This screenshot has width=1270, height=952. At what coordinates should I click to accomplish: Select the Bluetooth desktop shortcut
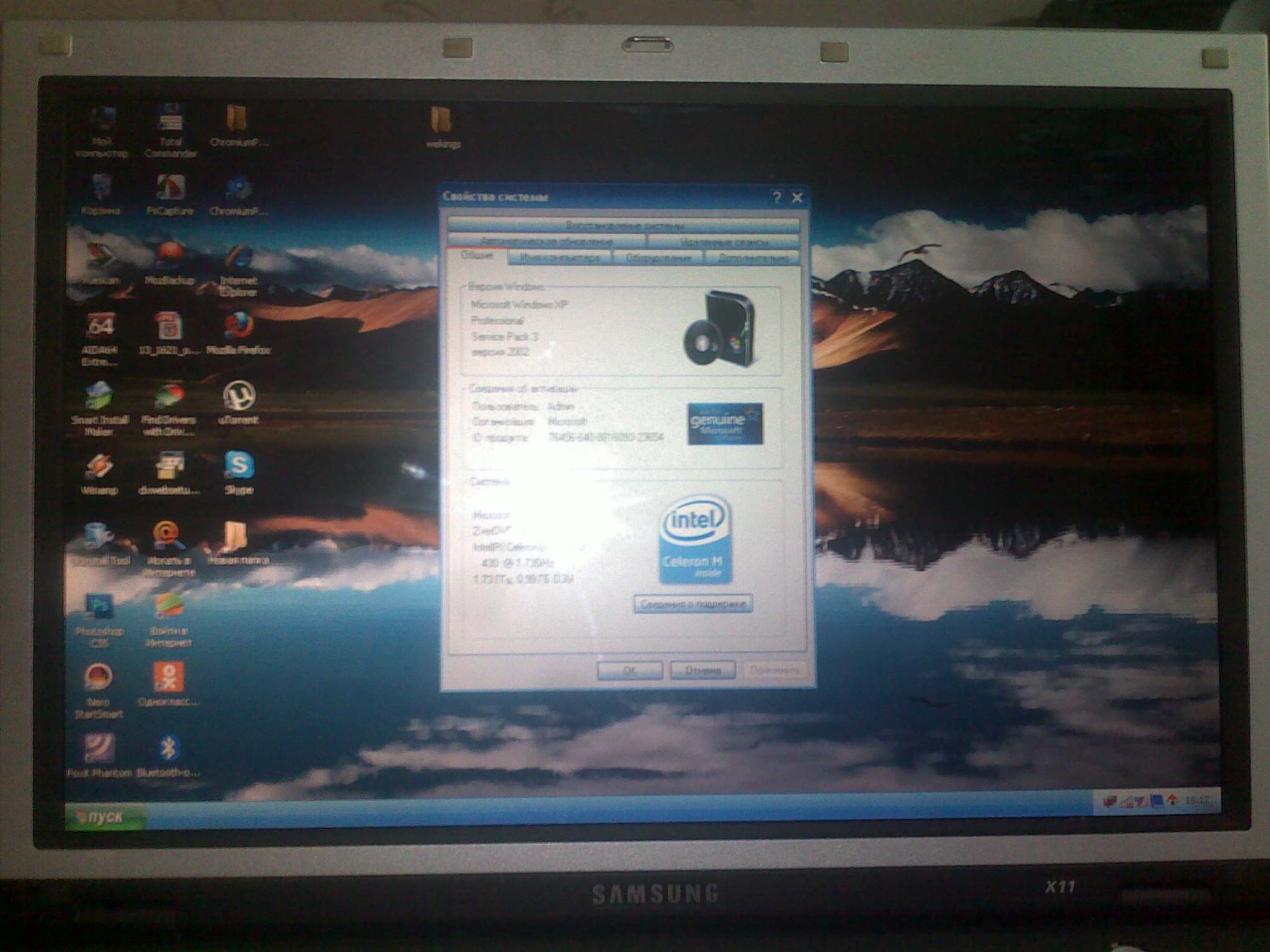[169, 755]
